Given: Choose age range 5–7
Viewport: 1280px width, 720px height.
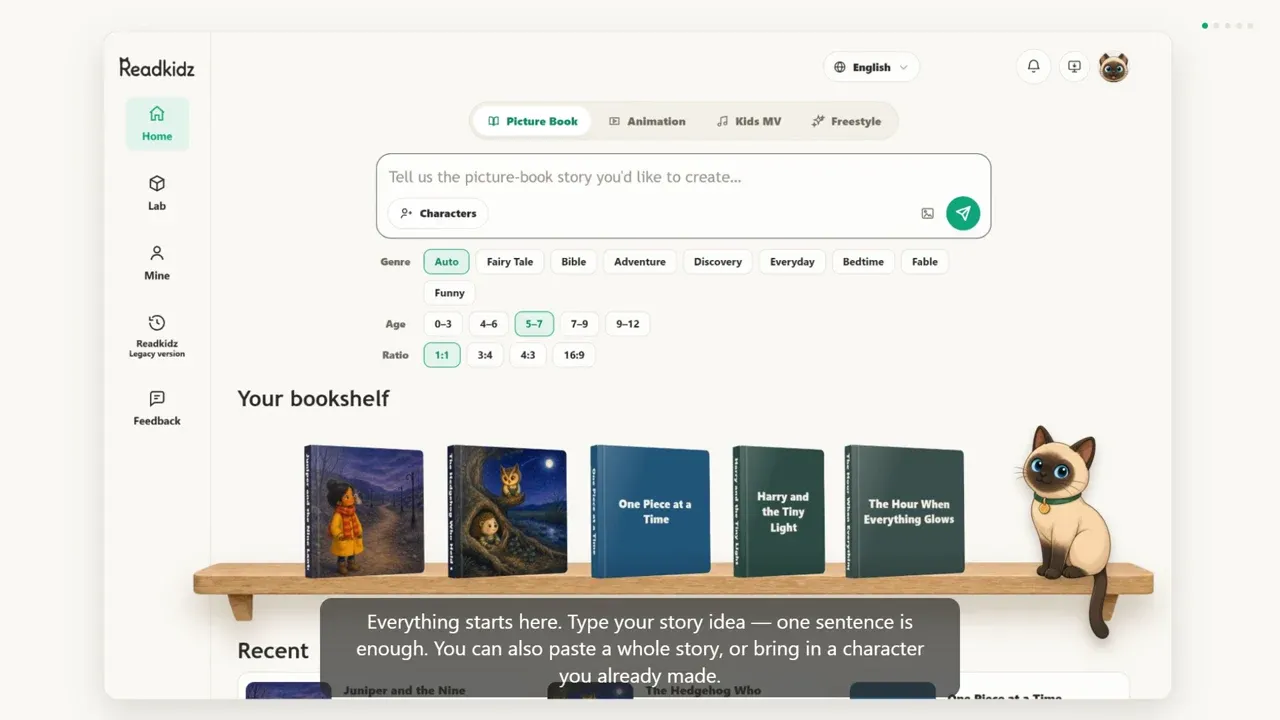Looking at the screenshot, I should (x=534, y=324).
